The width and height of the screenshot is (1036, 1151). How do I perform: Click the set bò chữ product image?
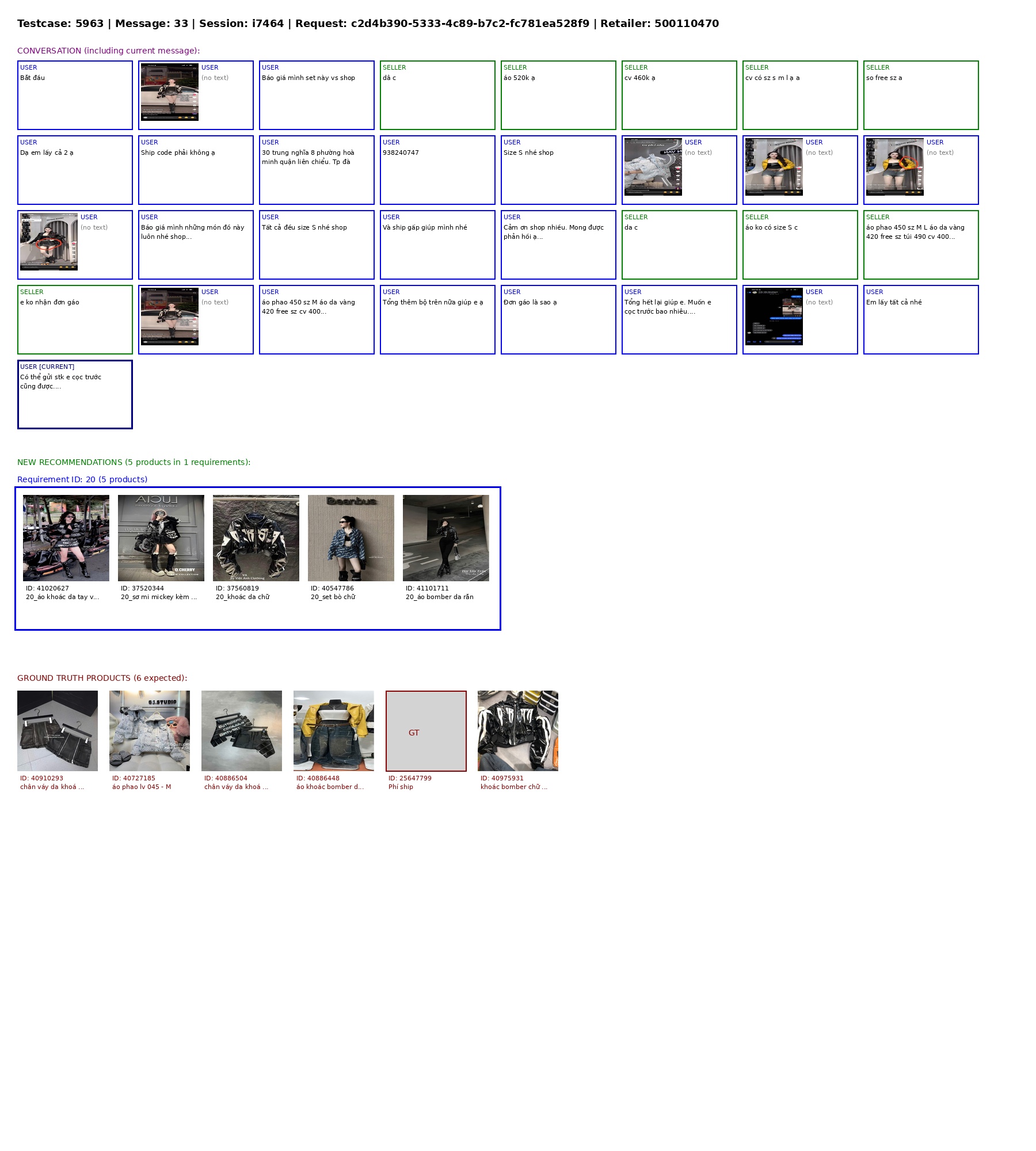351,538
